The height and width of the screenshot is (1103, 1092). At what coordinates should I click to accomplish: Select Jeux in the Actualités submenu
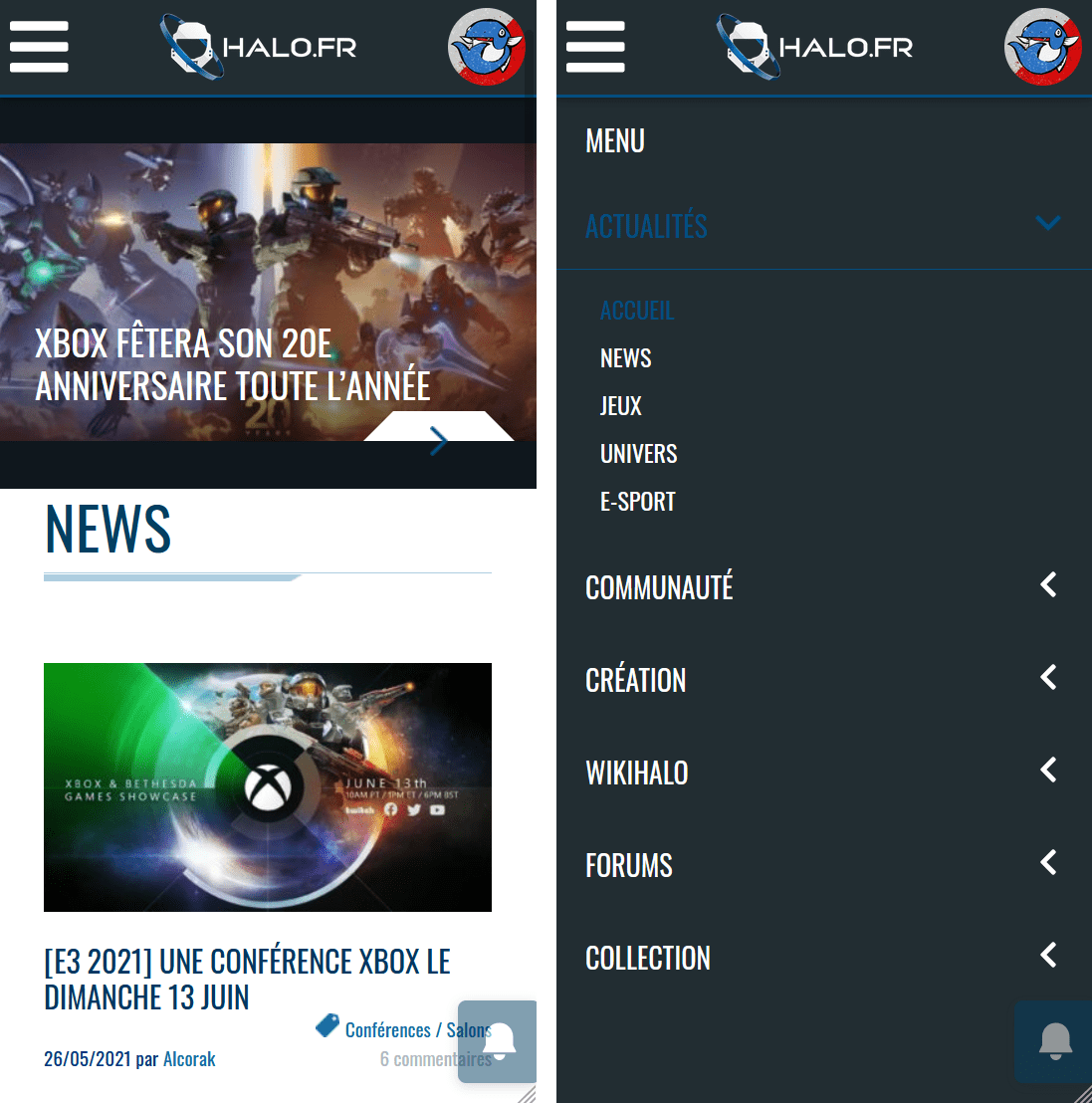click(x=620, y=406)
